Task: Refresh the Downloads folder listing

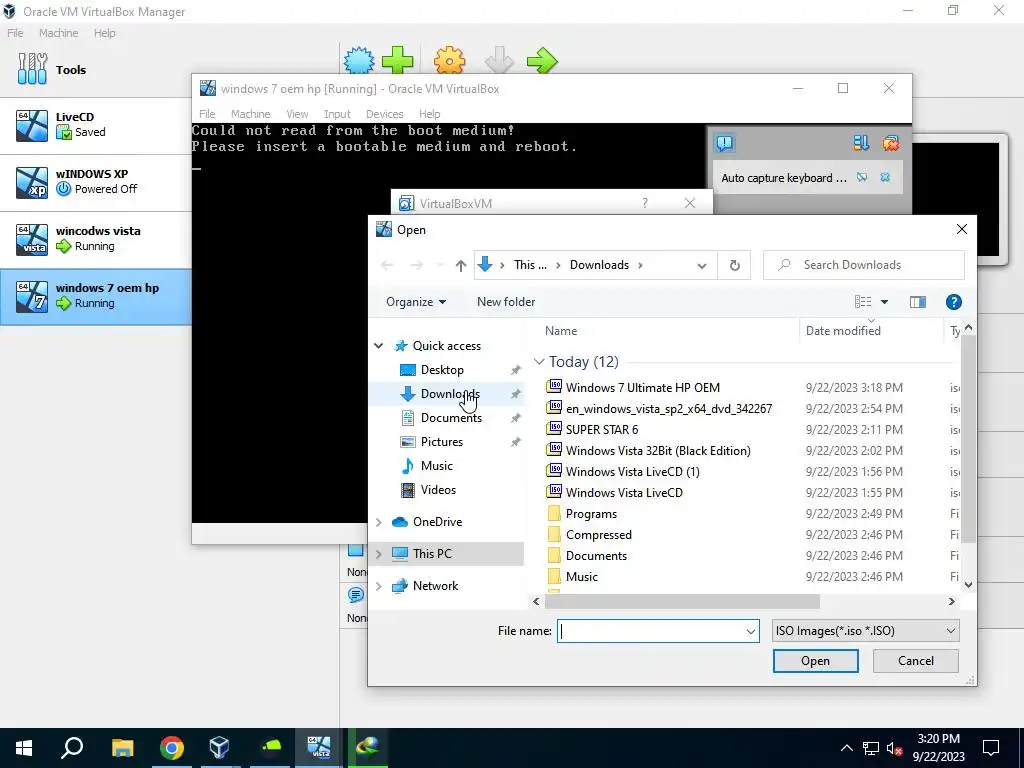Action: [x=735, y=265]
